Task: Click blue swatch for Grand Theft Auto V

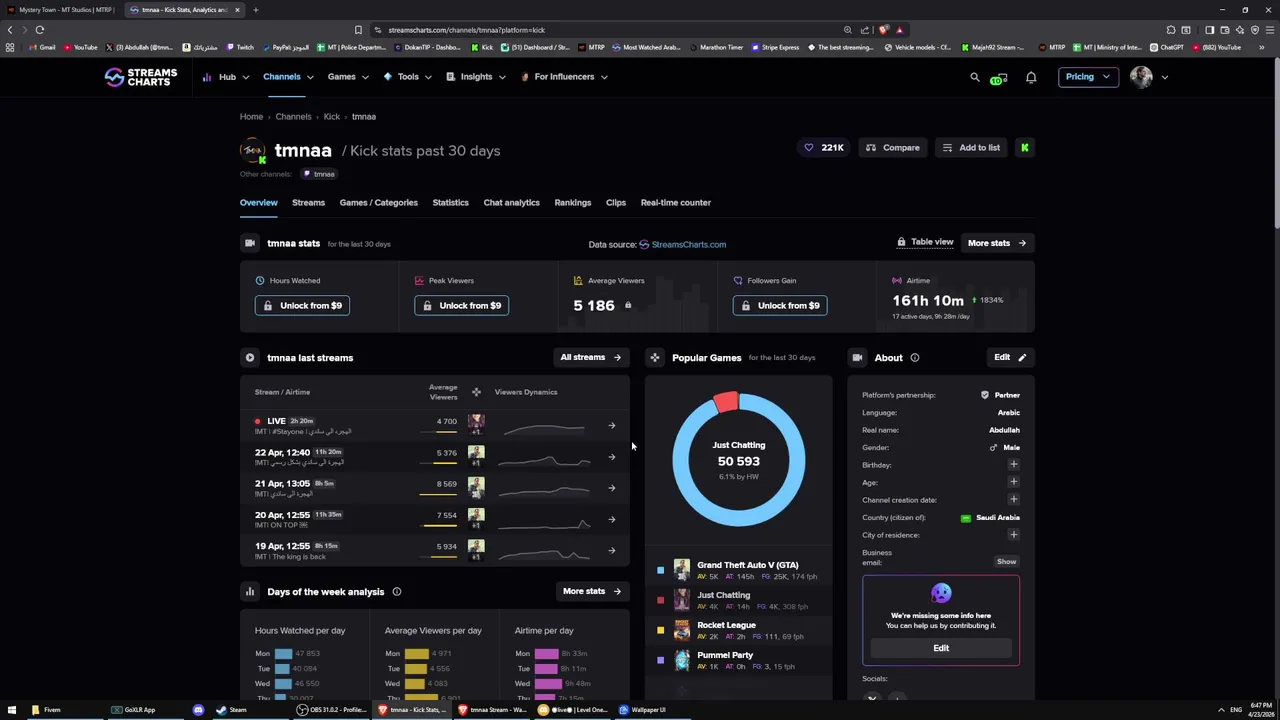Action: [660, 571]
